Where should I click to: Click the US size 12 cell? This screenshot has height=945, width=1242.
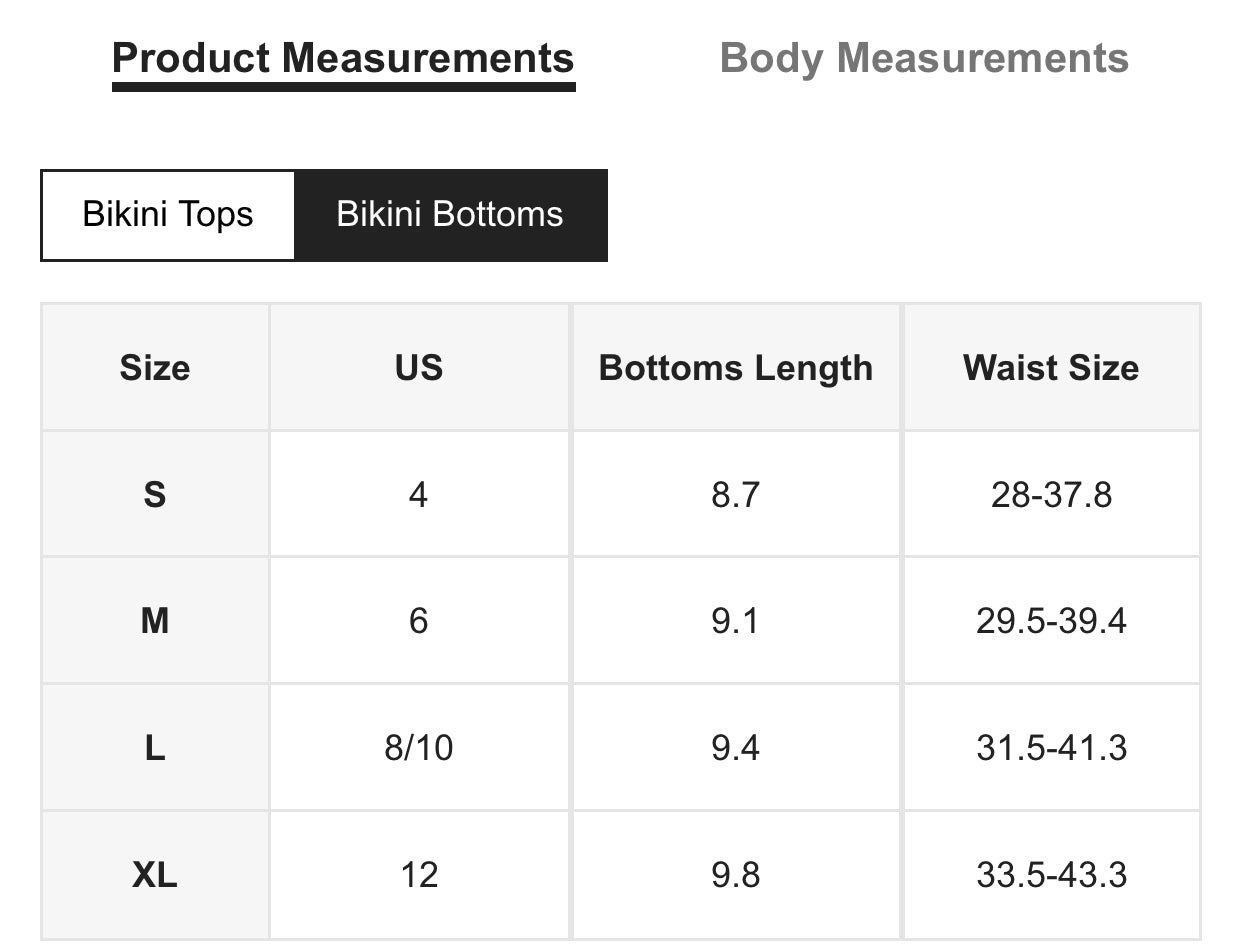click(x=419, y=875)
